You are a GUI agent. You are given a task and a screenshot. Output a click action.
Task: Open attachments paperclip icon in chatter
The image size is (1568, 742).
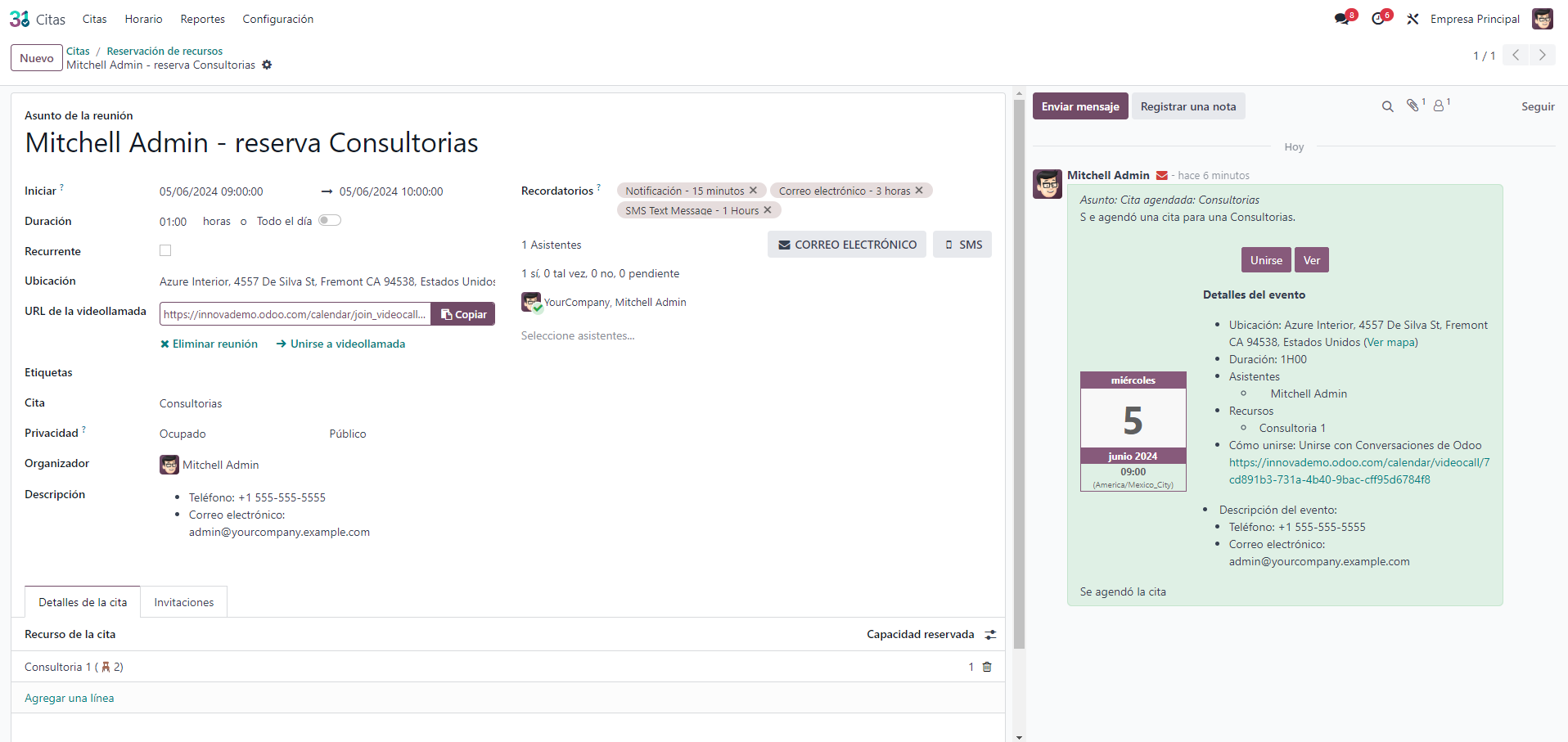click(1413, 106)
